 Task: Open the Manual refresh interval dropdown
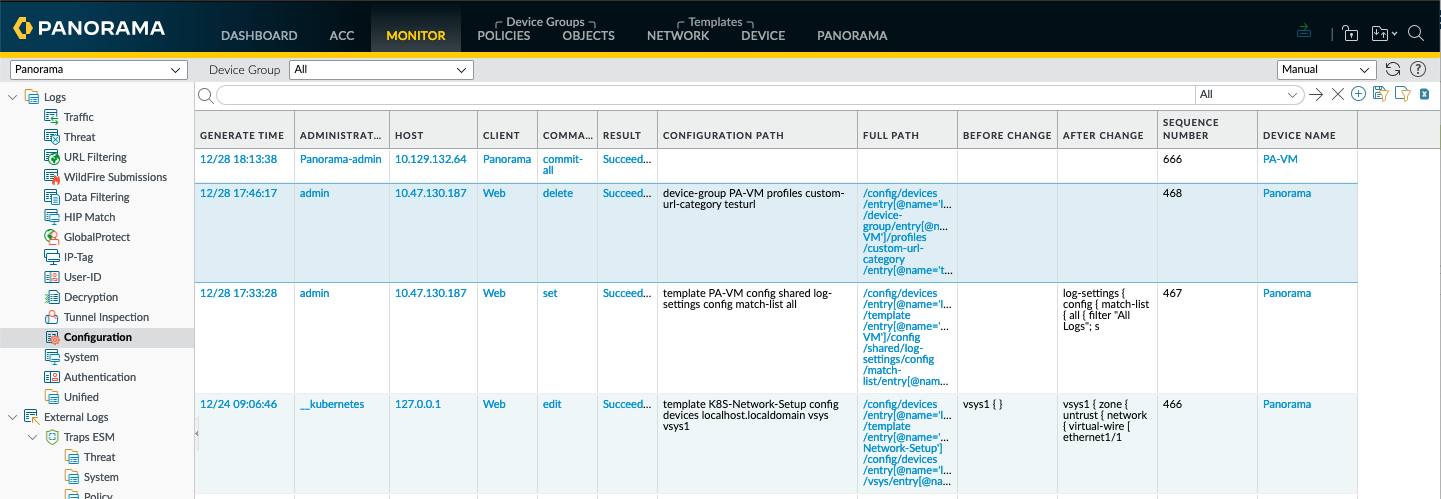coord(1328,70)
